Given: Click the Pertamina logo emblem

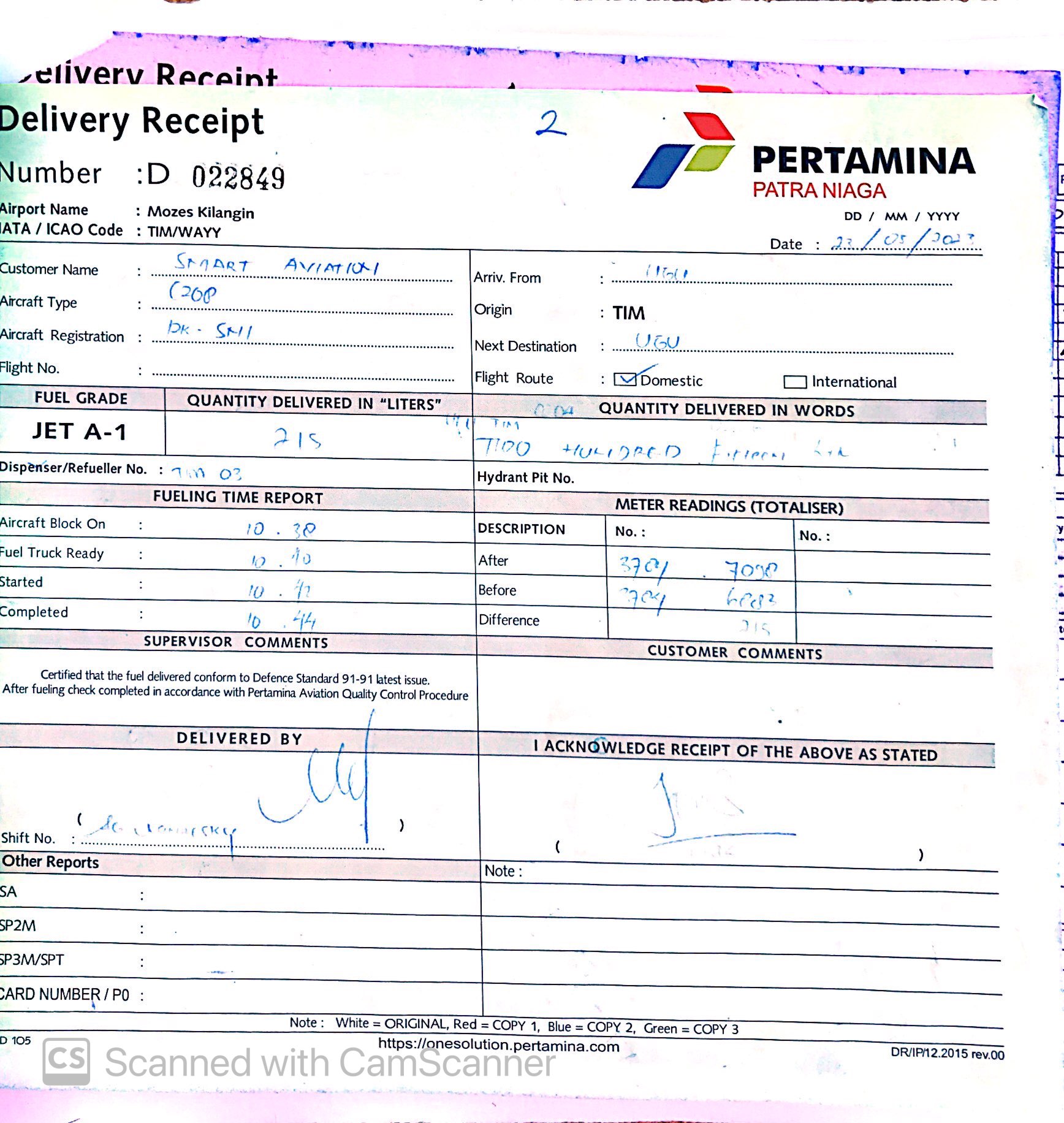Looking at the screenshot, I should click(x=685, y=150).
